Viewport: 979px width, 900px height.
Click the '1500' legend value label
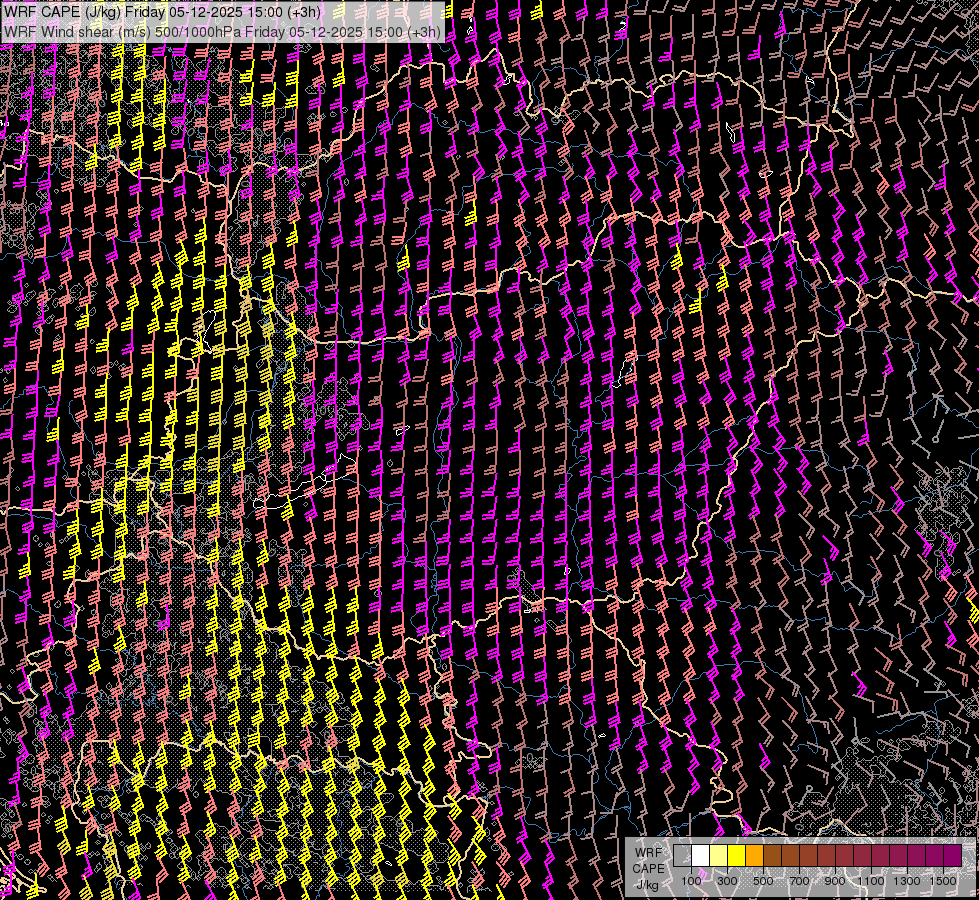tap(943, 881)
